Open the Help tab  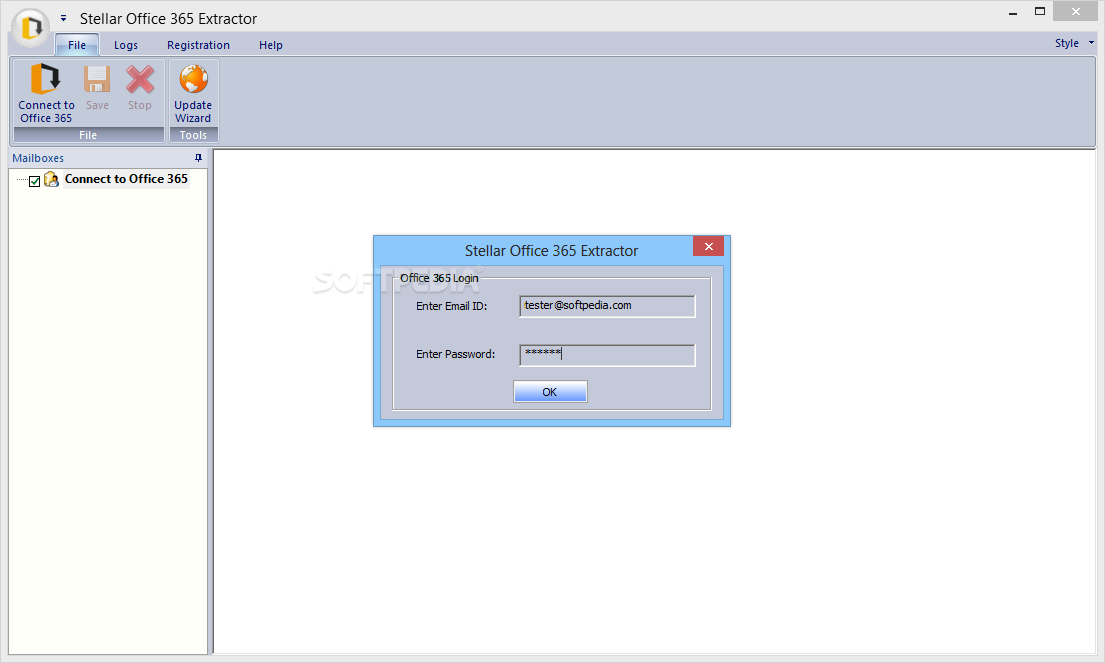(x=271, y=45)
